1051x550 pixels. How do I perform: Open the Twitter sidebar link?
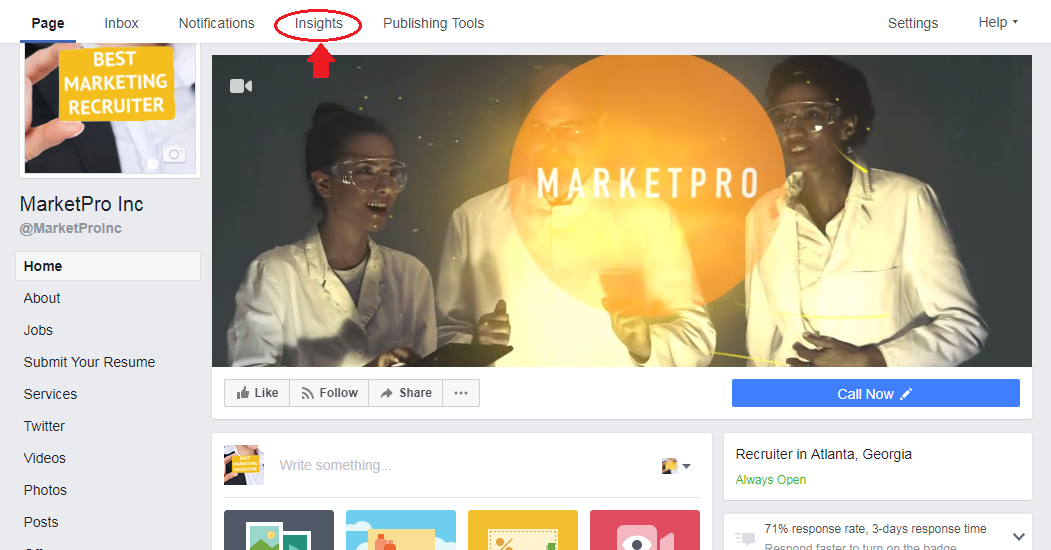click(44, 426)
